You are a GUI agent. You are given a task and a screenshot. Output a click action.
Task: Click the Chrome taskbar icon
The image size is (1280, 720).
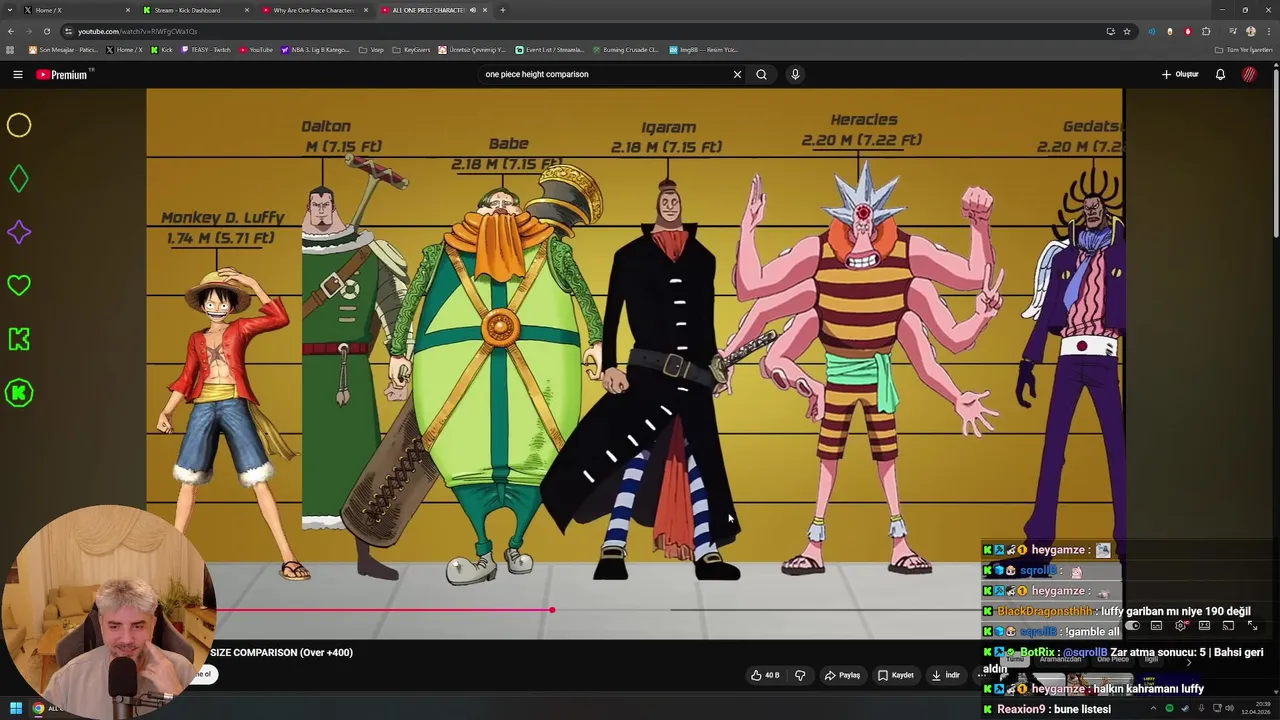[38, 708]
